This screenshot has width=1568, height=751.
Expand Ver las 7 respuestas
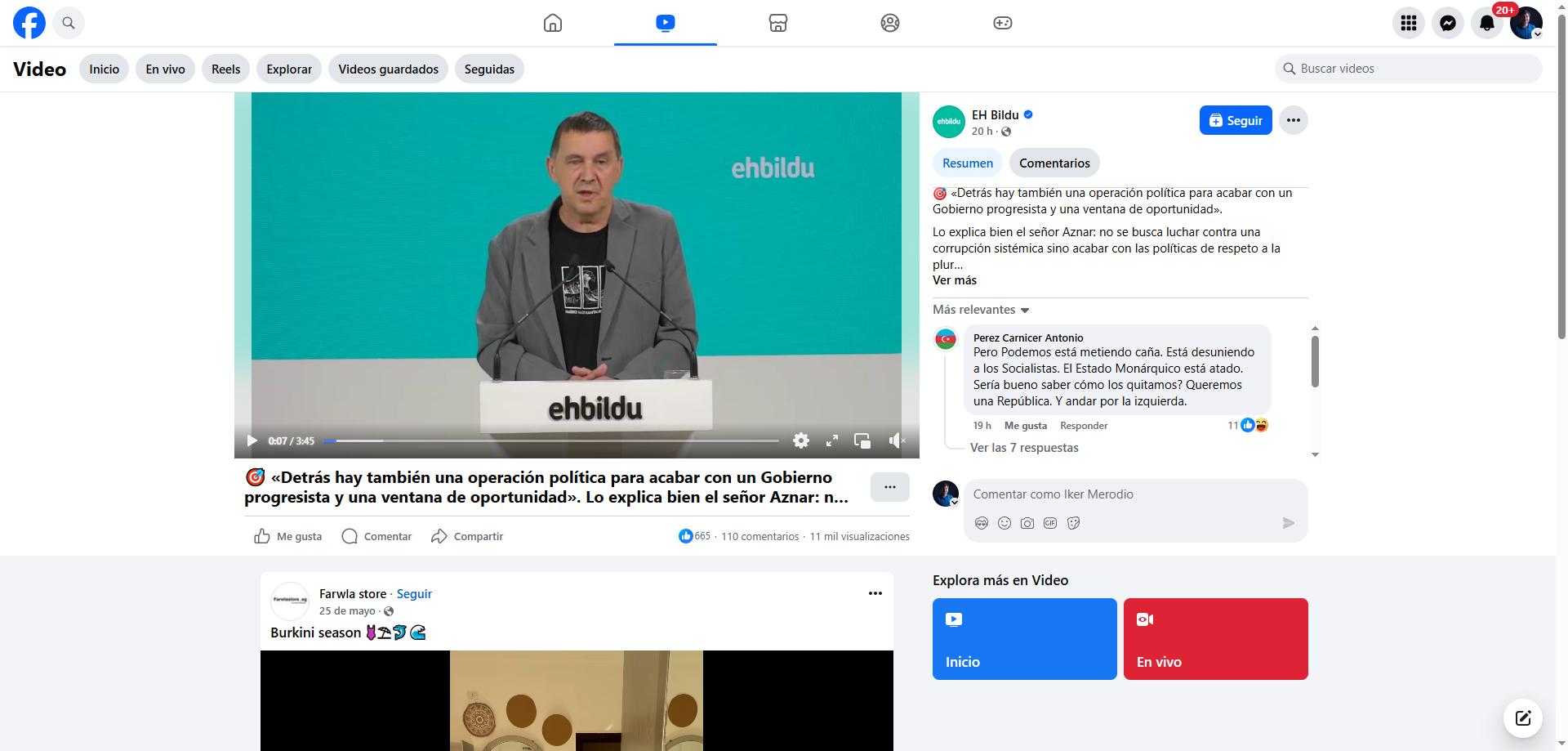click(x=1024, y=448)
